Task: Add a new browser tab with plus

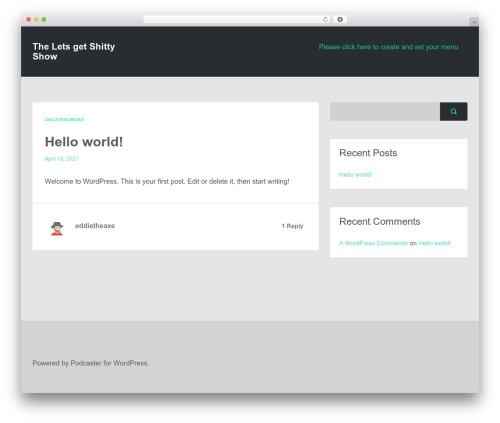Action: [474, 22]
